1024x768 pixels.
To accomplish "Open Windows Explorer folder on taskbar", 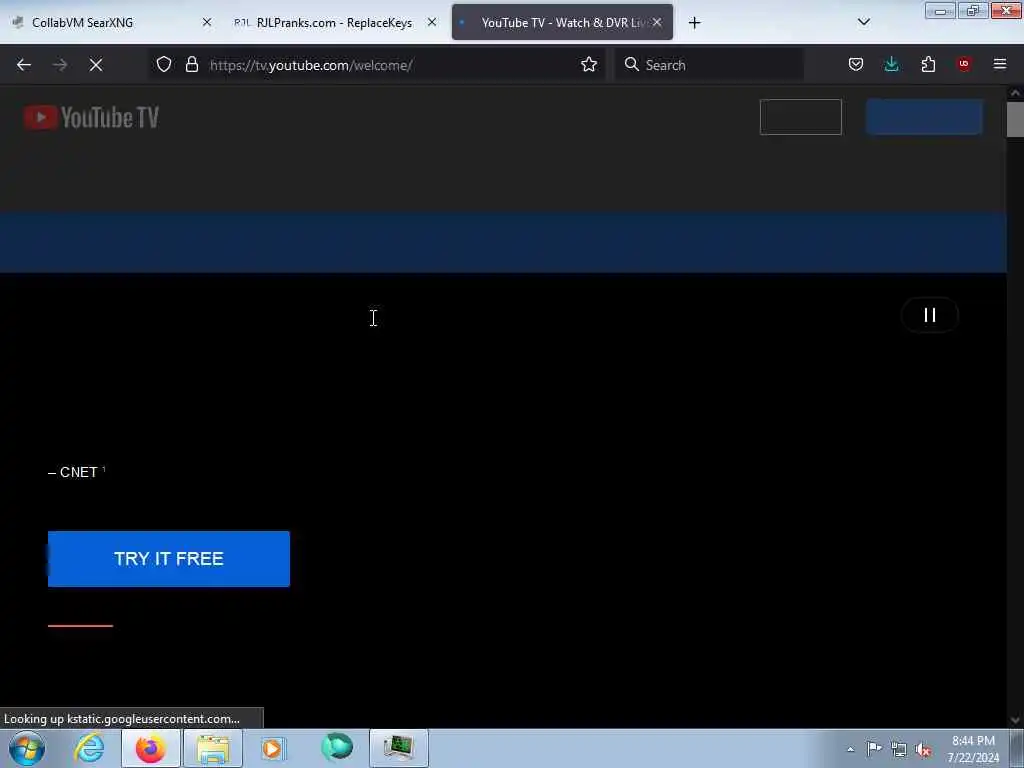I will [213, 748].
